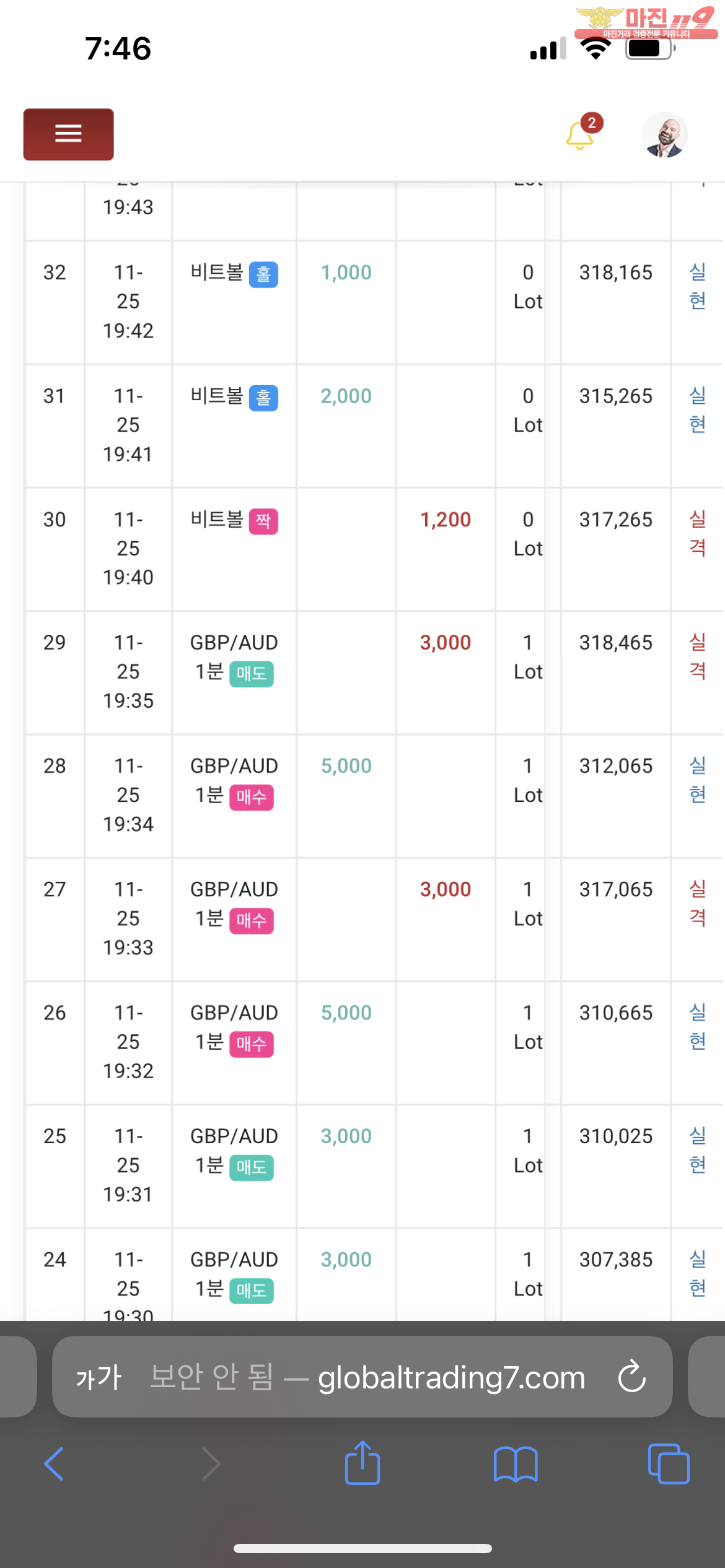Open the Safari tabs overview icon
Screen dimensions: 725x1568
tap(669, 1464)
